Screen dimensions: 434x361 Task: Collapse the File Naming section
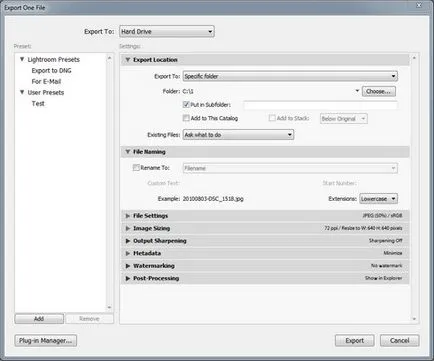coord(127,152)
